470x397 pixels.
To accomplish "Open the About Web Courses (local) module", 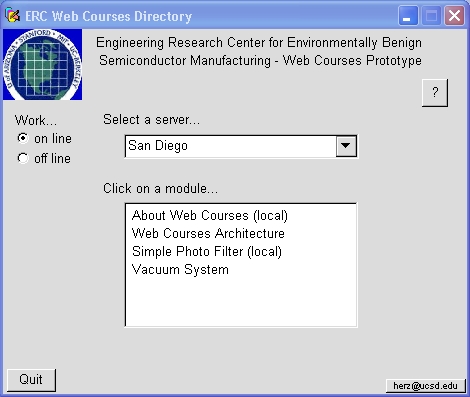I will pyautogui.click(x=210, y=216).
